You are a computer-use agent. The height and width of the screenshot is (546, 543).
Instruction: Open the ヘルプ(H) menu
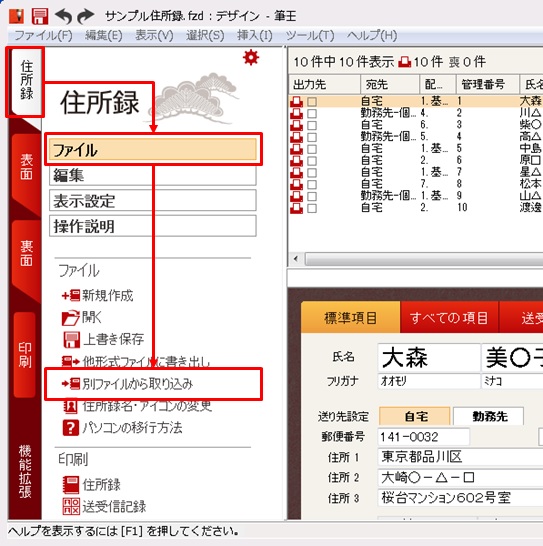[372, 36]
